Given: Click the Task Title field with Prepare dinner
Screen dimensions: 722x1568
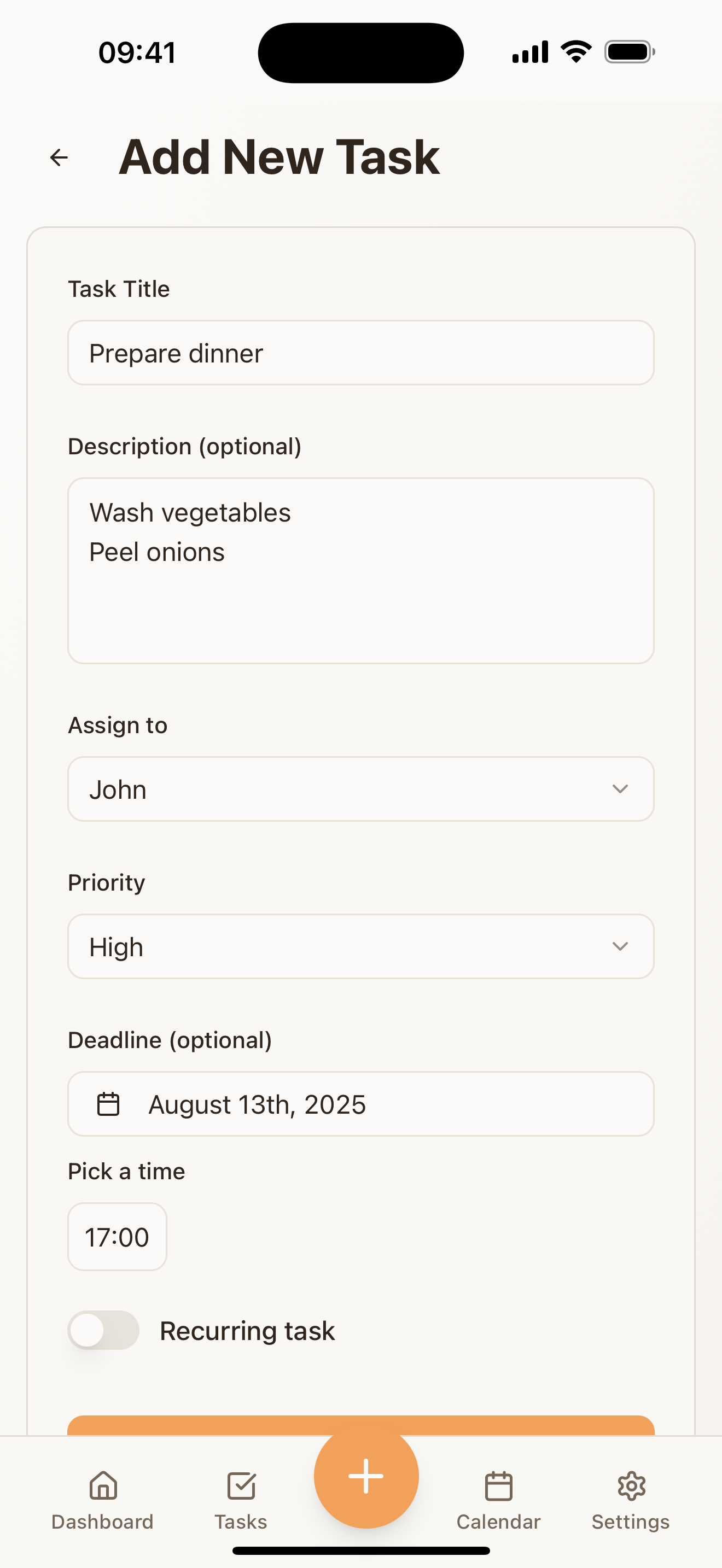Looking at the screenshot, I should click(361, 353).
